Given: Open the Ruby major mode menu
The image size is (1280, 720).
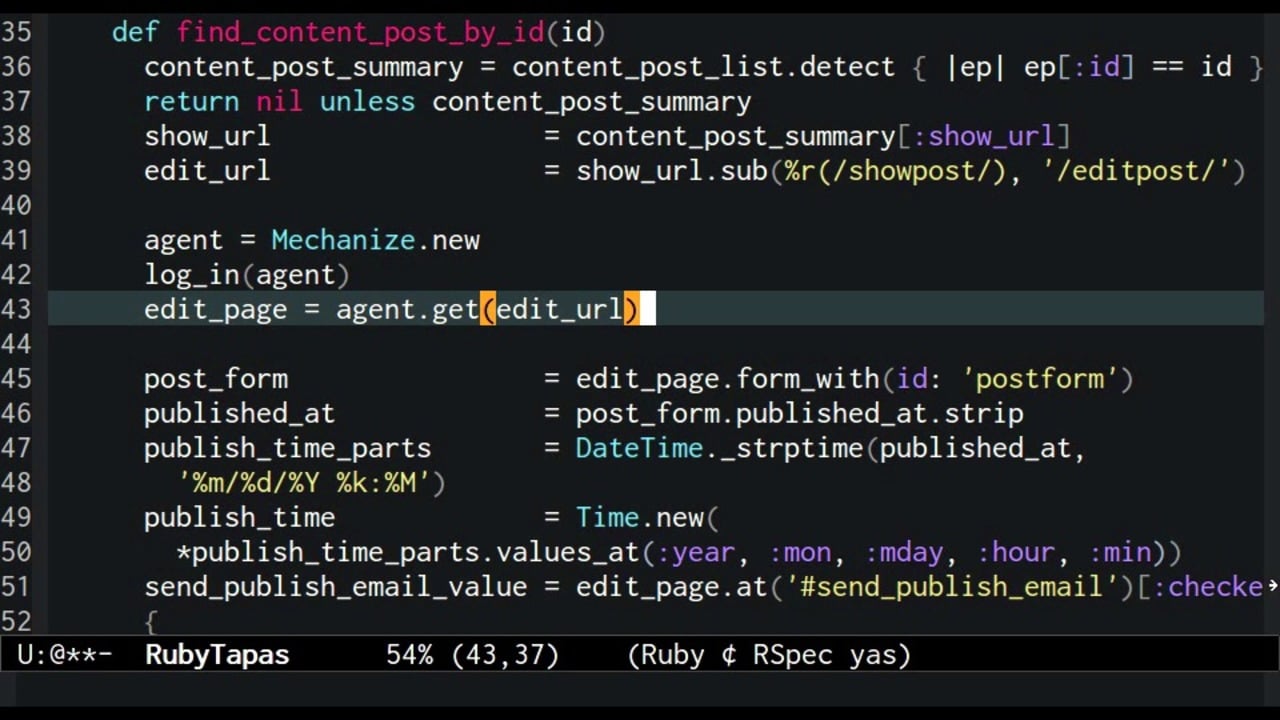Looking at the screenshot, I should (671, 654).
